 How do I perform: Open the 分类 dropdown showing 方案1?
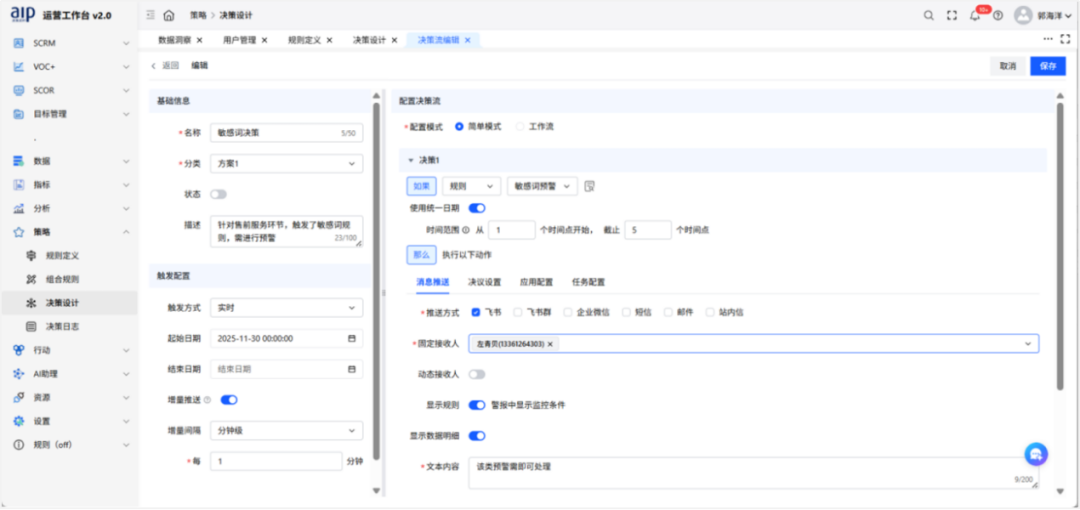(286, 163)
